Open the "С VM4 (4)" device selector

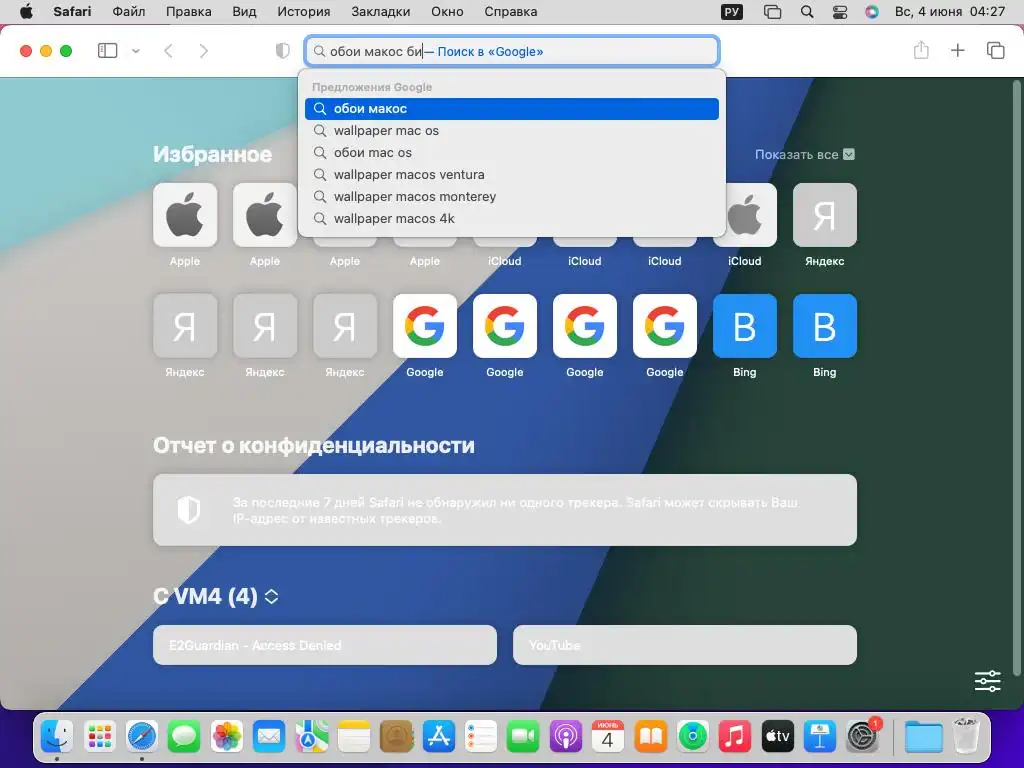click(x=216, y=596)
